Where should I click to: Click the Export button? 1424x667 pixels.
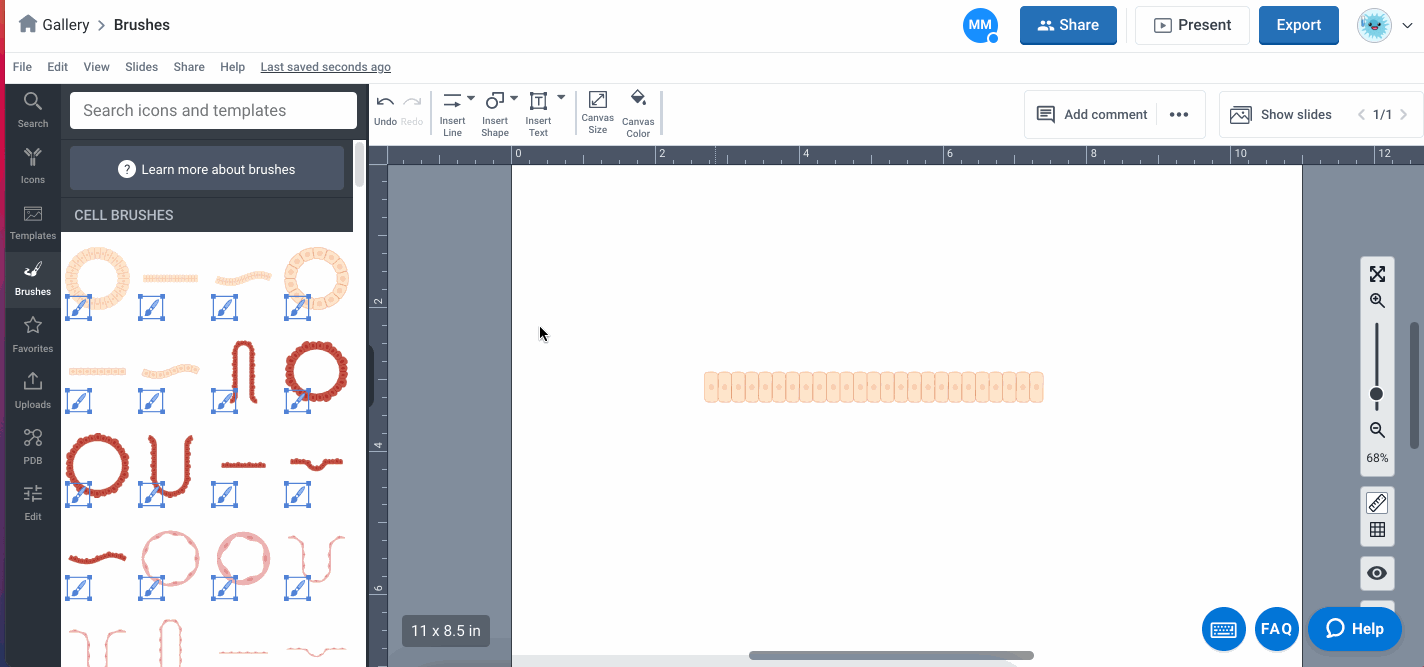point(1298,25)
